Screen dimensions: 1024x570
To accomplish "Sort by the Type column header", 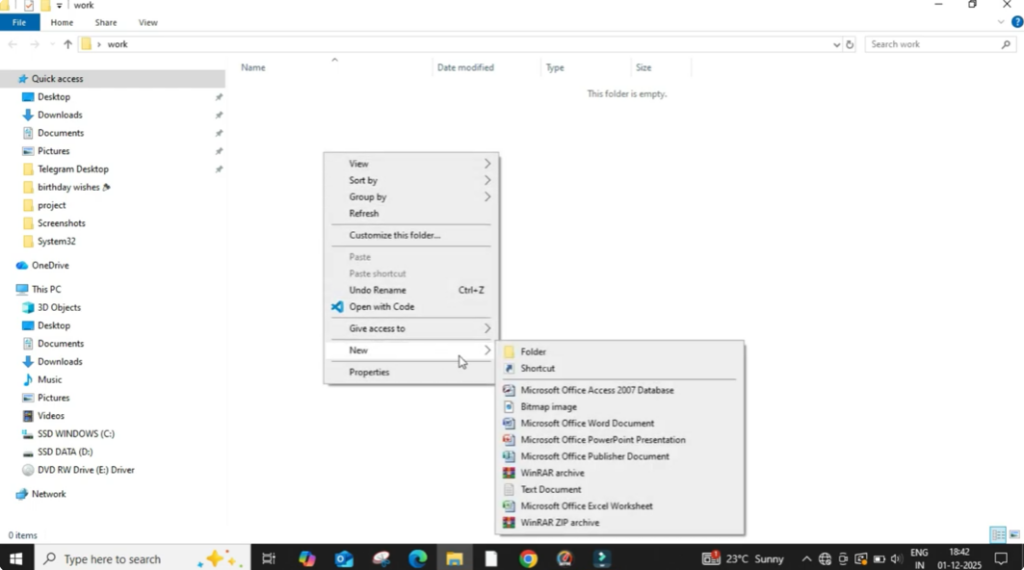I will pos(555,67).
